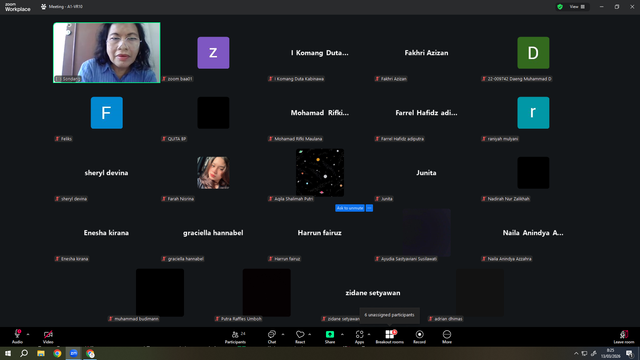
Task: Click large name 'Harrun fairuz'
Action: (x=320, y=233)
